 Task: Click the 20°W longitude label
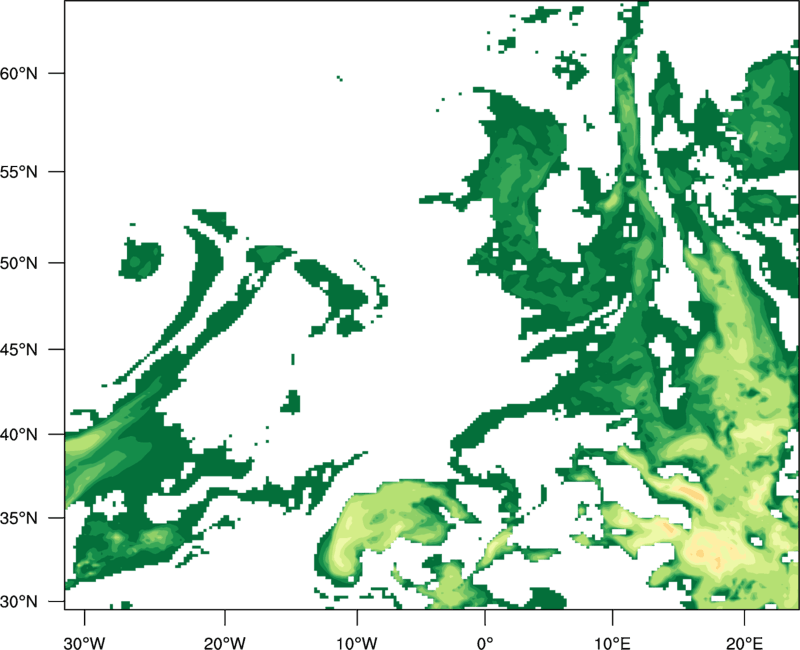point(225,643)
